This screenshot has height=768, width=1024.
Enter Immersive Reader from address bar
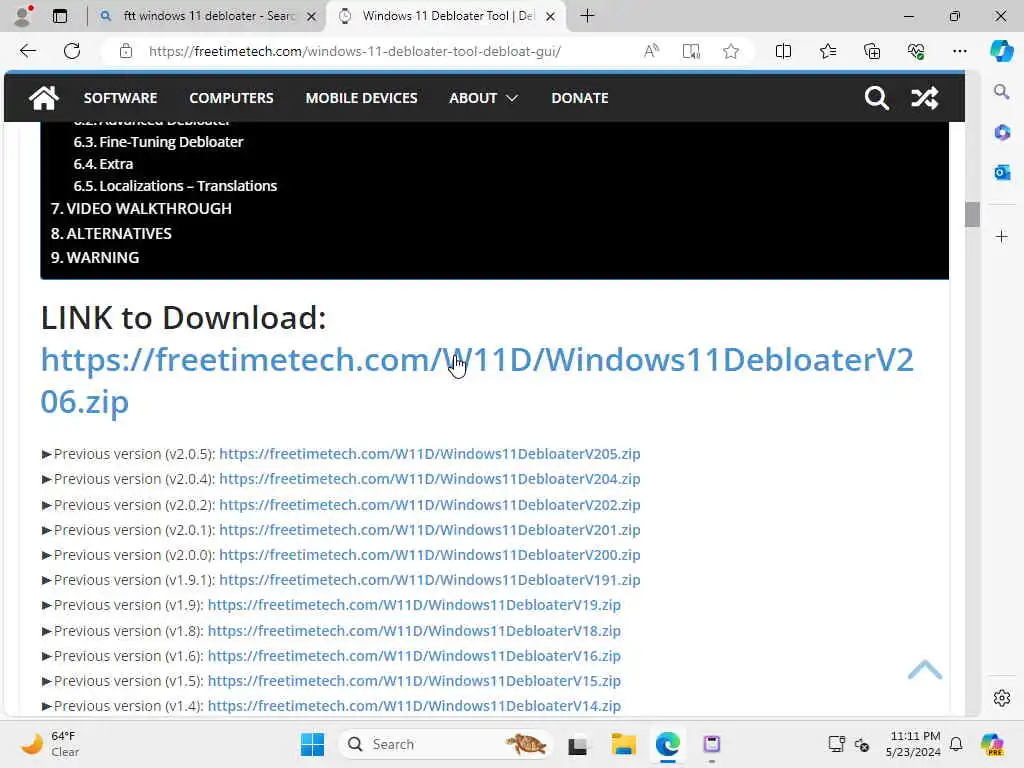(691, 51)
